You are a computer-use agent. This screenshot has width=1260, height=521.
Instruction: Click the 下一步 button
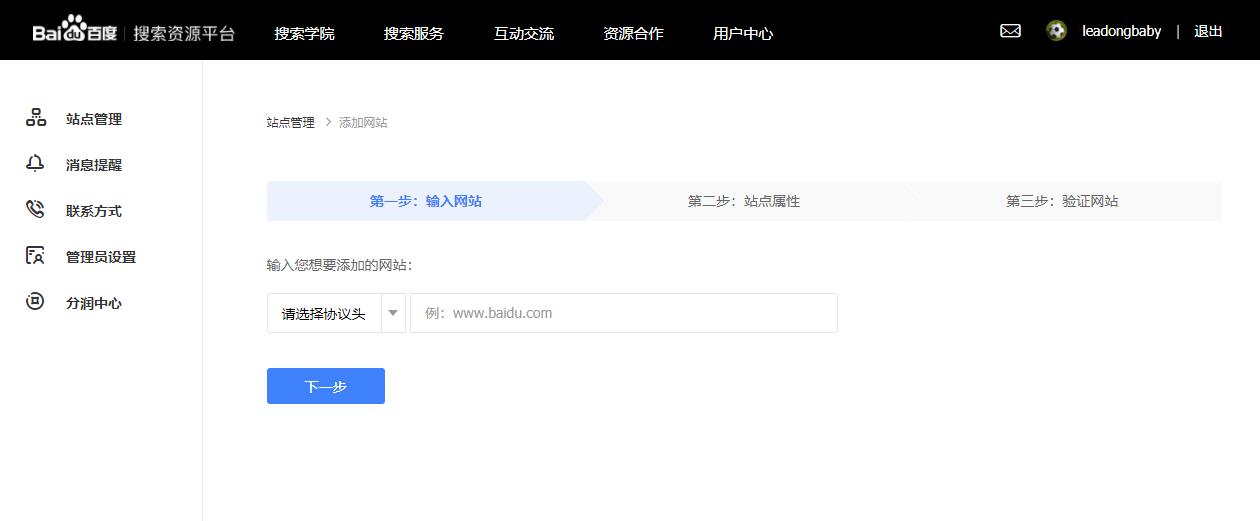pos(326,386)
